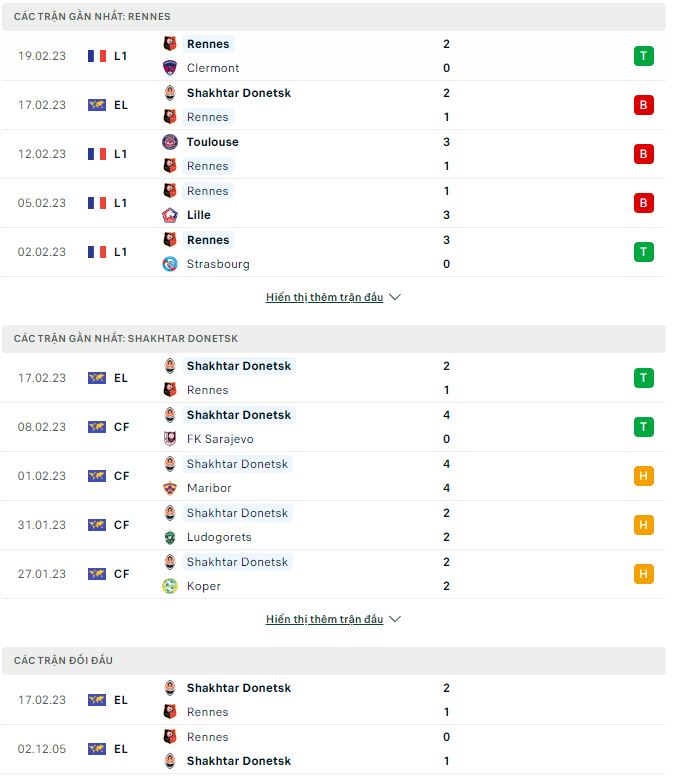
Task: Click red B badge for Toulouse match
Action: [x=643, y=154]
